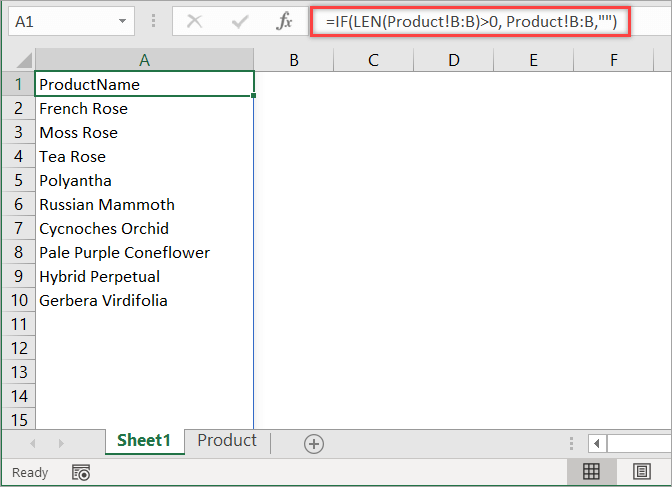Viewport: 672px width, 487px height.
Task: Select column E header
Action: pos(534,60)
